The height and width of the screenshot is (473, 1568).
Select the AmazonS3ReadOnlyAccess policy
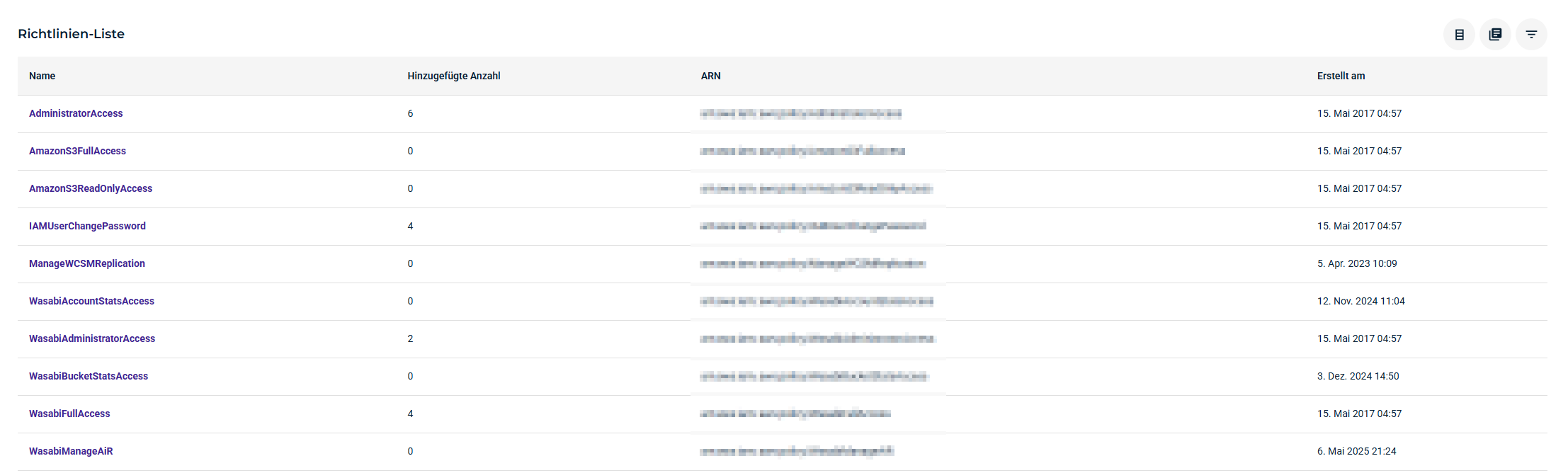(91, 188)
